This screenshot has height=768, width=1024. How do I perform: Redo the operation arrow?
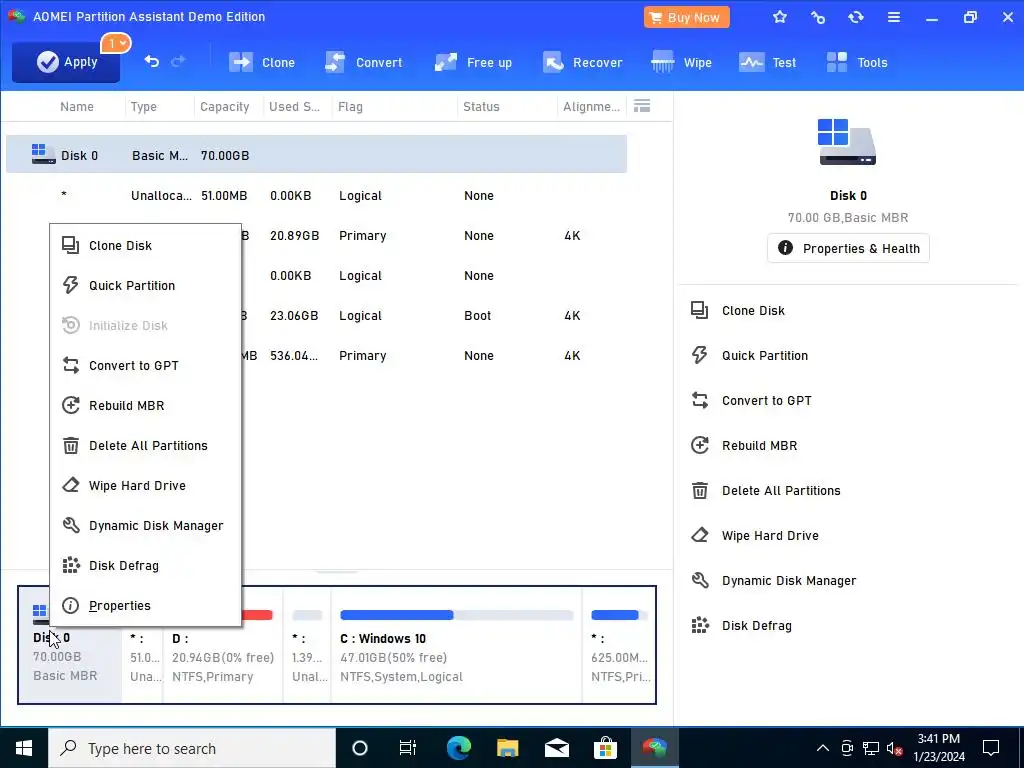tap(178, 61)
